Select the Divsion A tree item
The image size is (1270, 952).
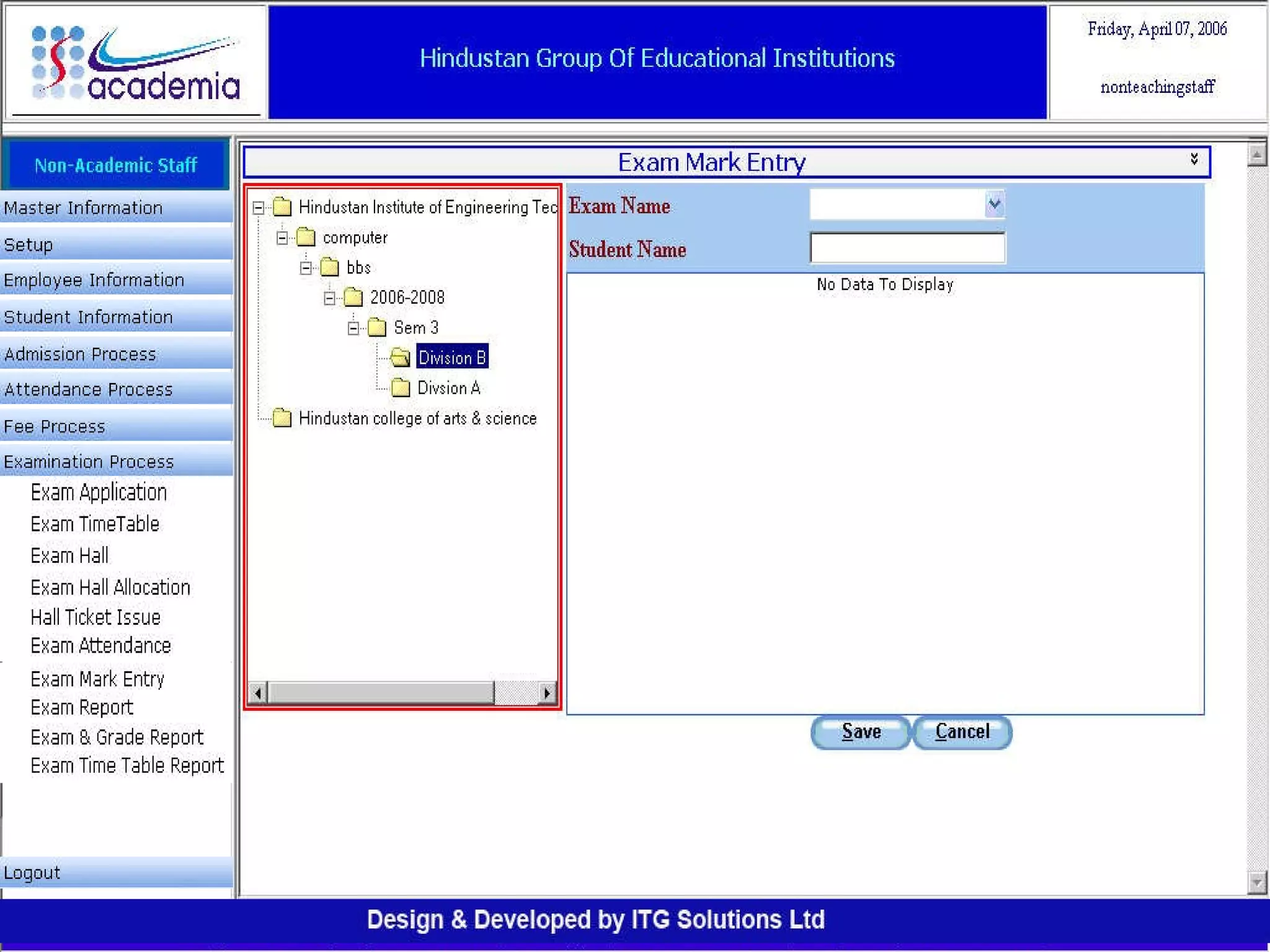pos(448,388)
